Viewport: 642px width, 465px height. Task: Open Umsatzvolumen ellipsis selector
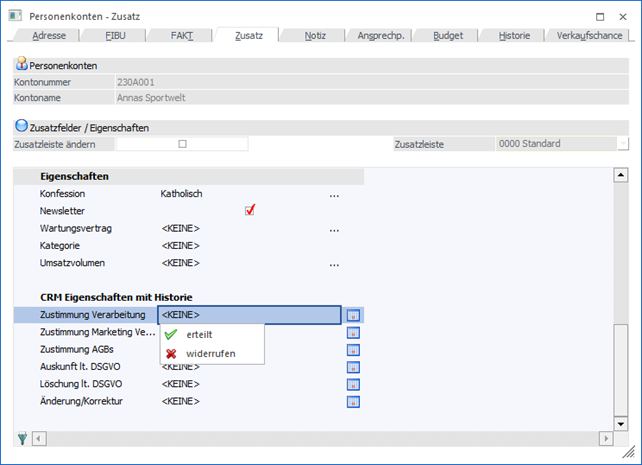335,264
